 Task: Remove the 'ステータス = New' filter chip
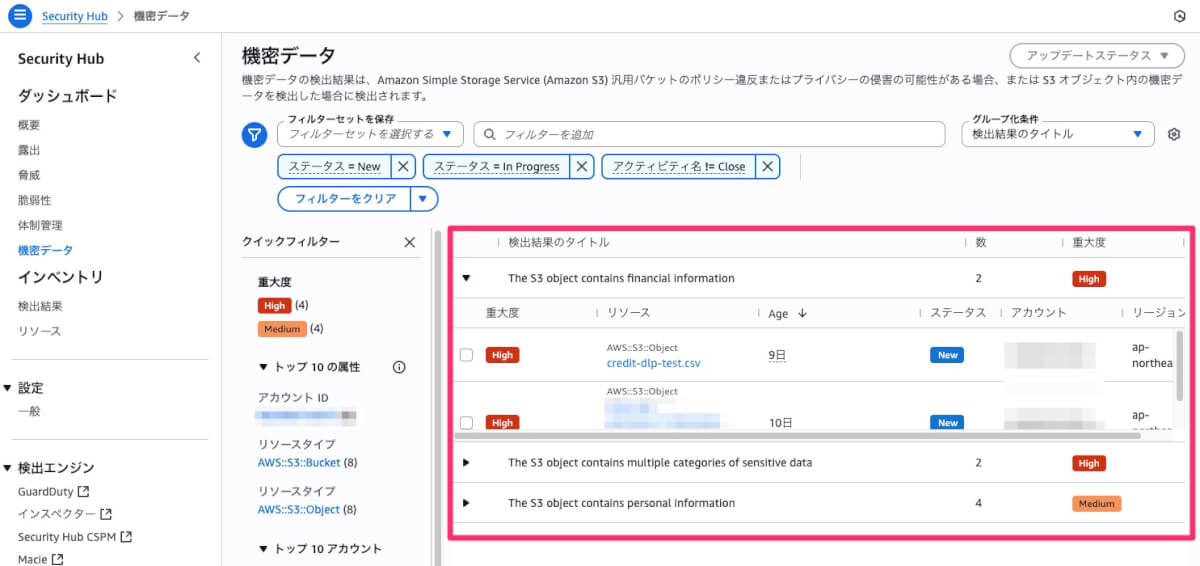pyautogui.click(x=402, y=166)
